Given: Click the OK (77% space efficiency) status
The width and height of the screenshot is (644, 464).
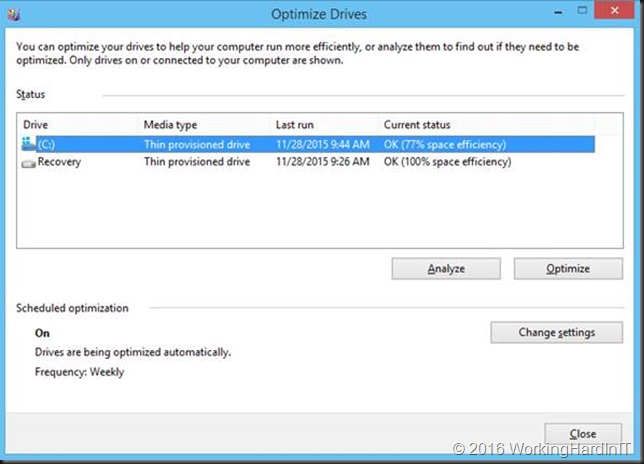Looking at the screenshot, I should click(x=445, y=145).
